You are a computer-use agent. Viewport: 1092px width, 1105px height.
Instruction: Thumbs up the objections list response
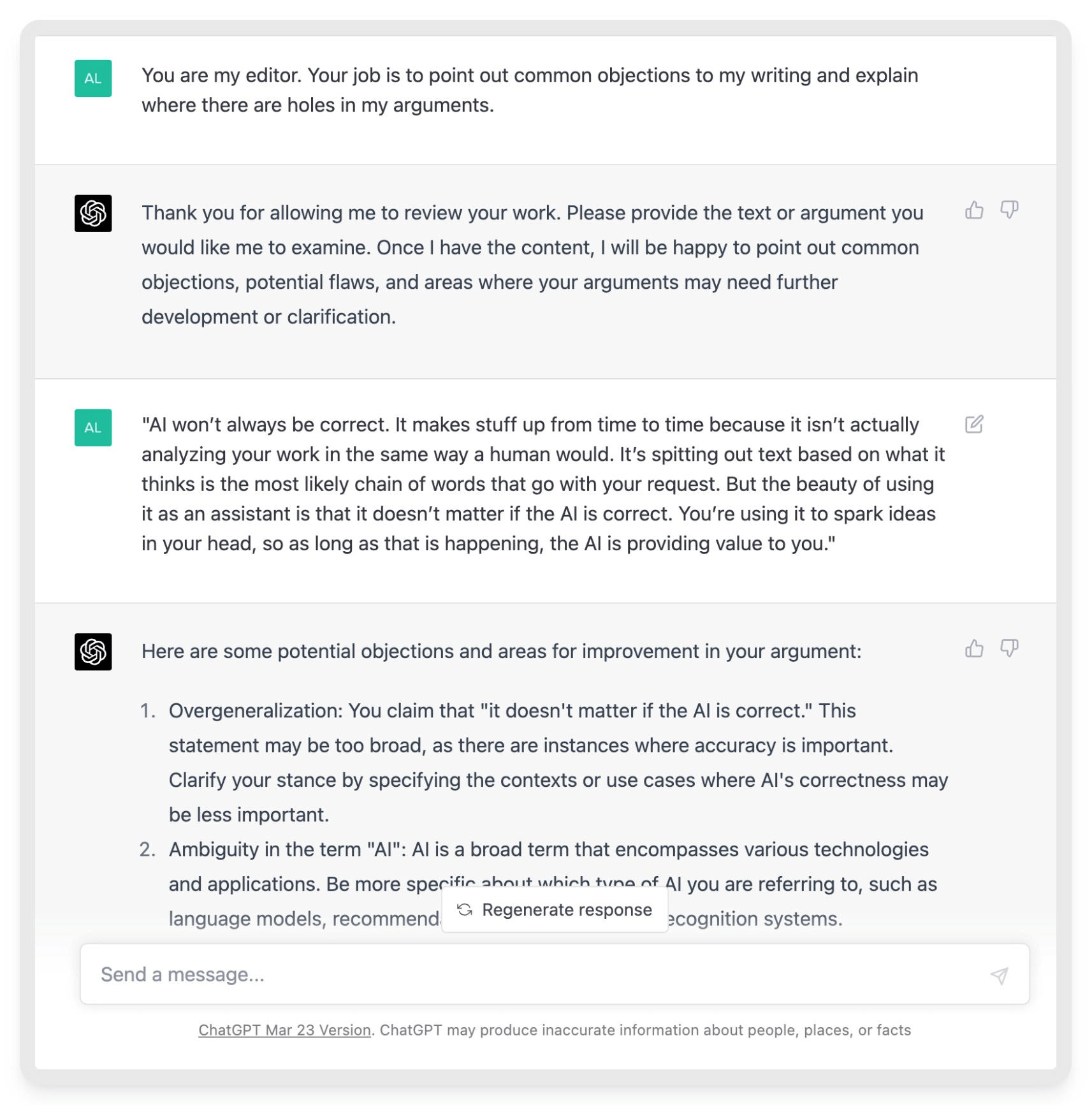(x=973, y=648)
